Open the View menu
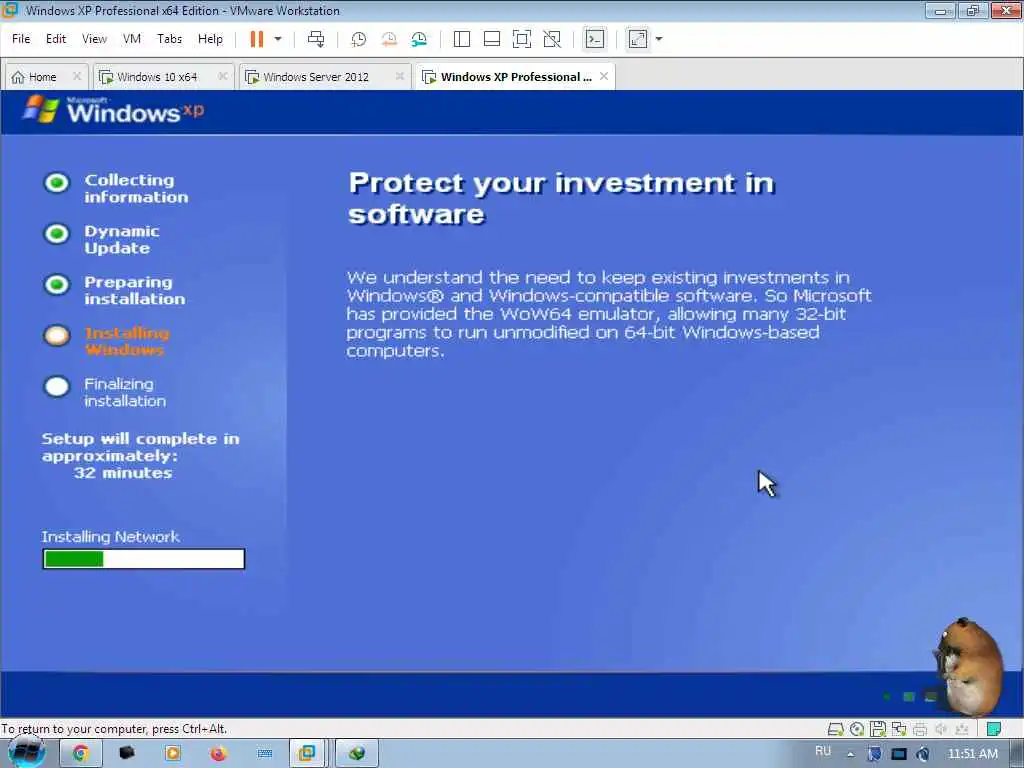The height and width of the screenshot is (768, 1024). click(94, 39)
